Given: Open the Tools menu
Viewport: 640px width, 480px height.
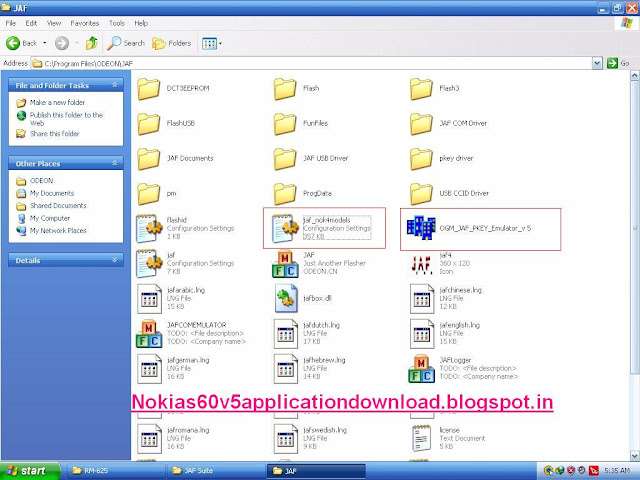Looking at the screenshot, I should [x=117, y=23].
